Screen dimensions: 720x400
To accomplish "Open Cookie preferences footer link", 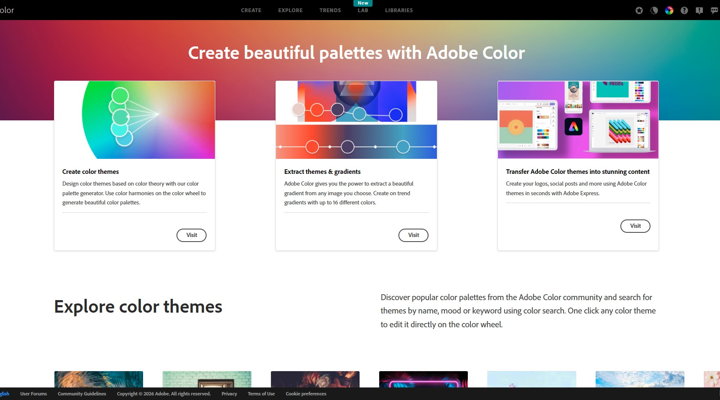I will [306, 394].
